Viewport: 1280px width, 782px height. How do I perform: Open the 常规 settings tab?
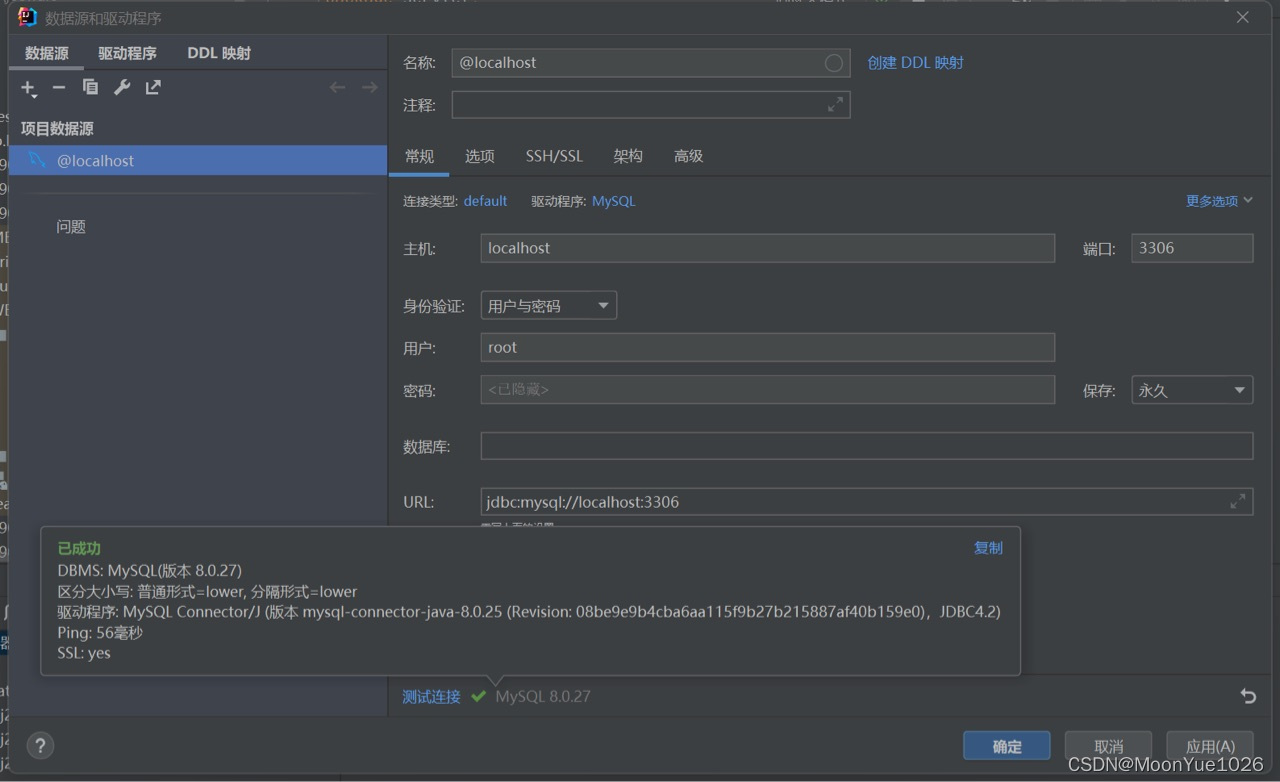(419, 157)
